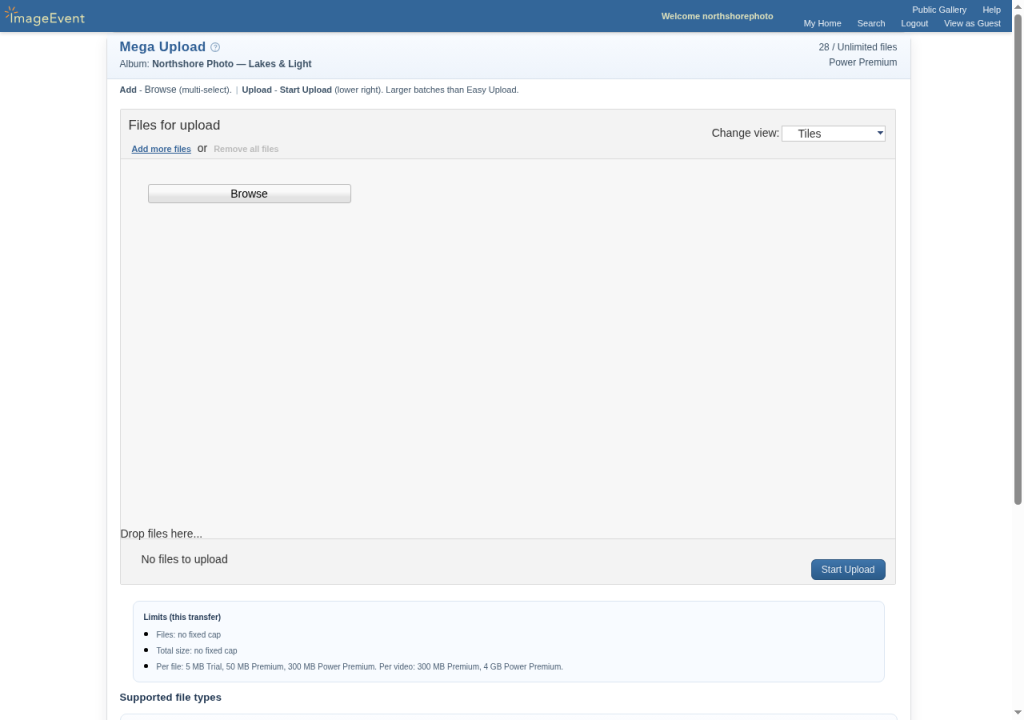Click the Supported file types heading
This screenshot has width=1024, height=720.
pyautogui.click(x=170, y=697)
